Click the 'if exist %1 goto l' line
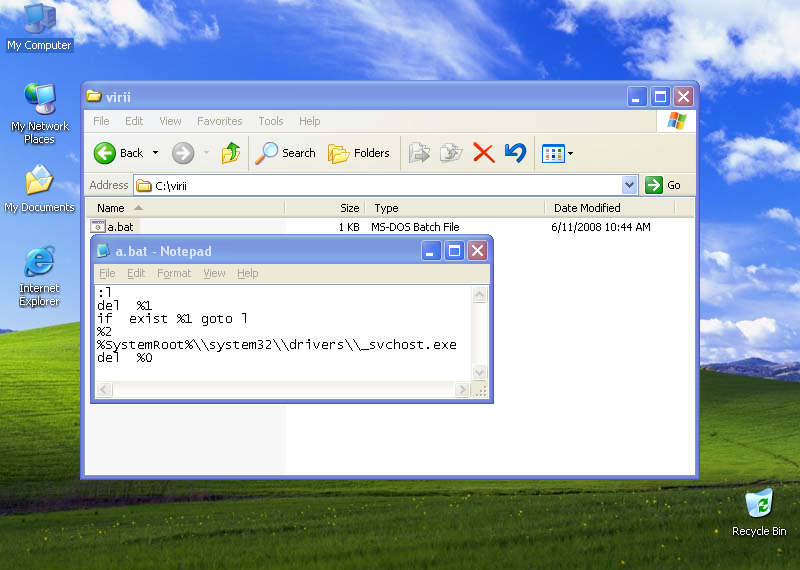 pyautogui.click(x=172, y=318)
